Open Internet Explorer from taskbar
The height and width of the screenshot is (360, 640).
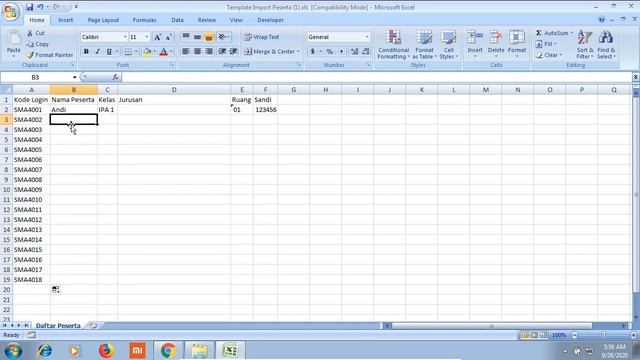(44, 350)
